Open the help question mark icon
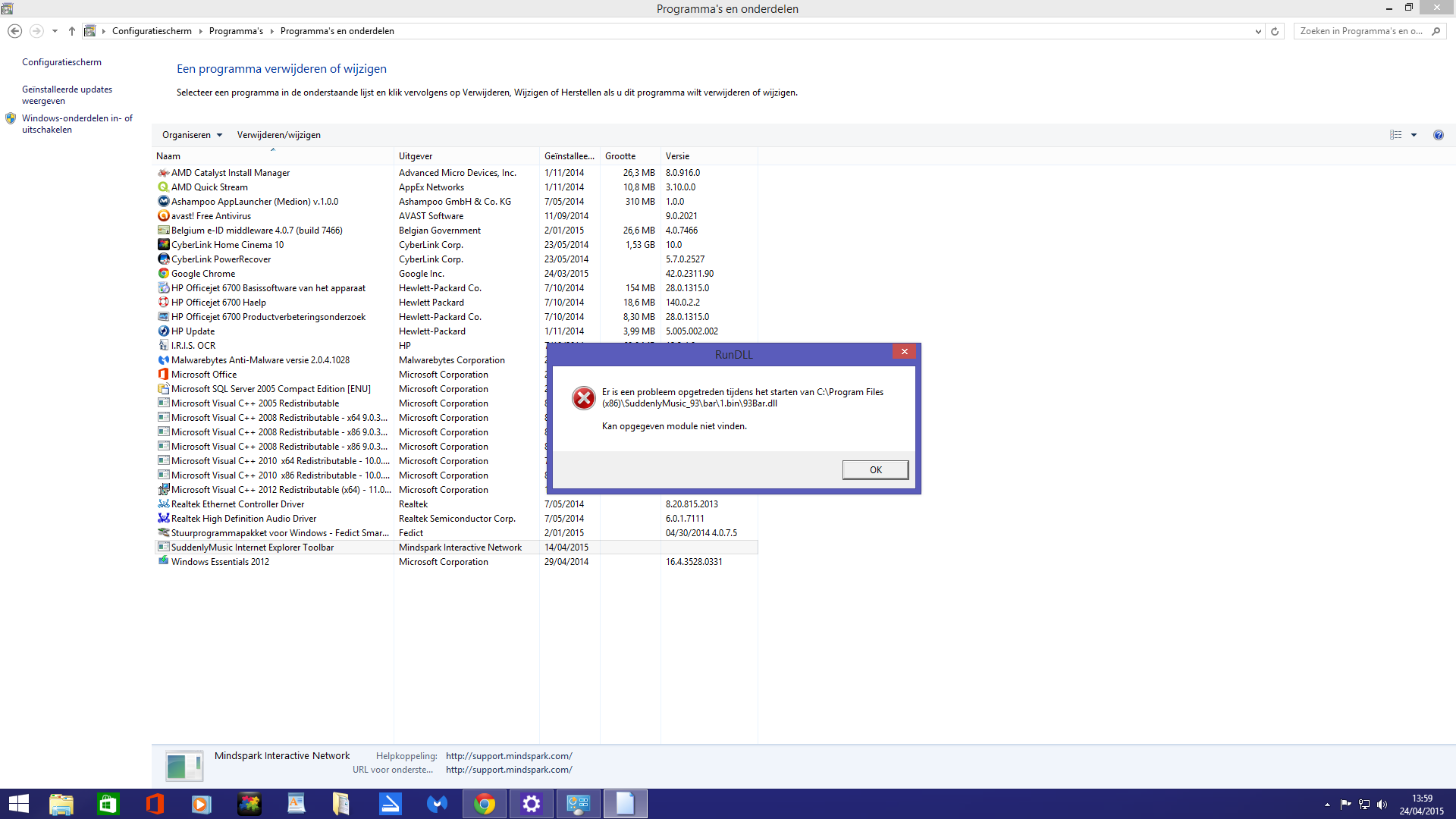Viewport: 1456px width, 819px height. (x=1438, y=135)
